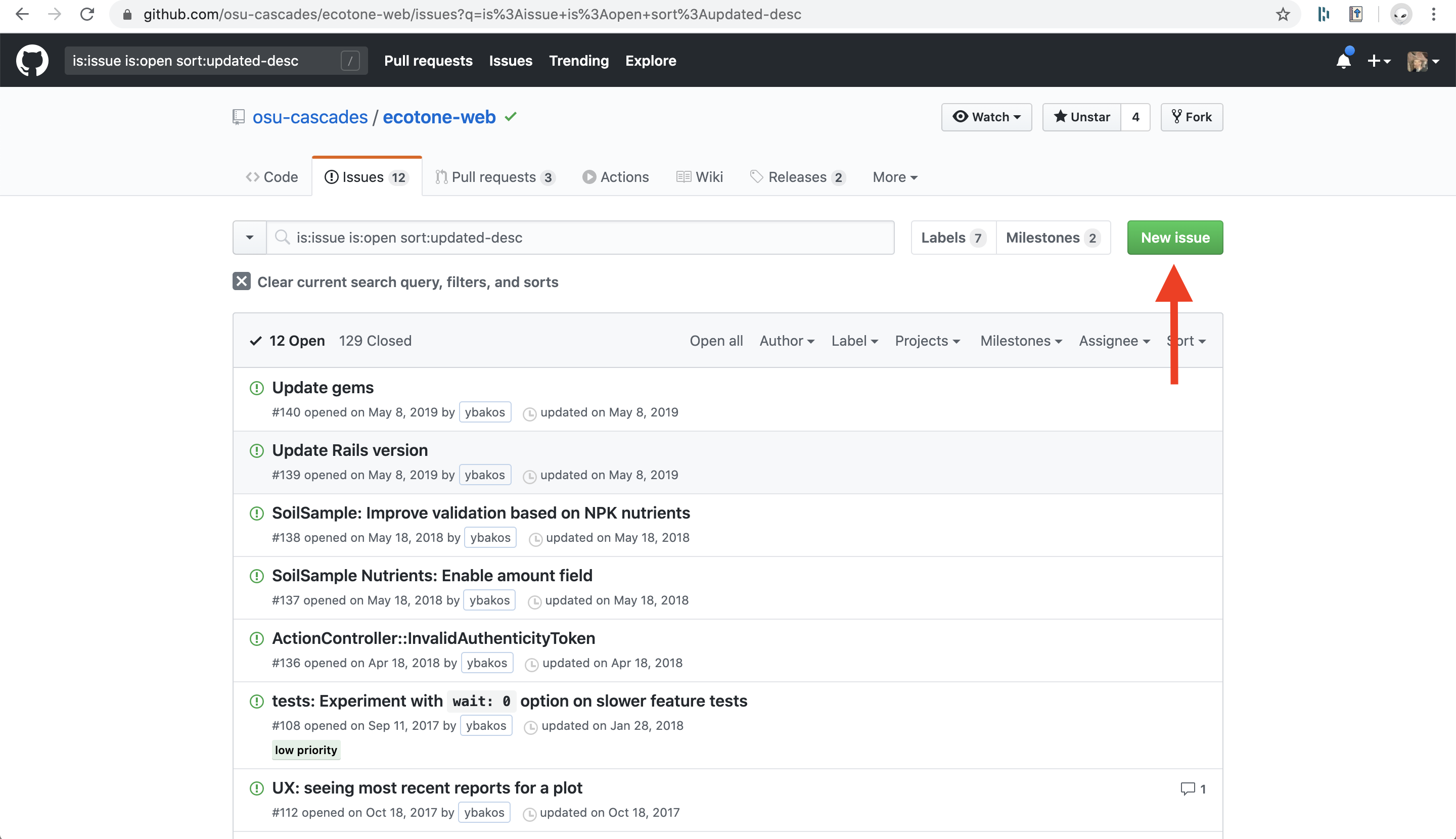The width and height of the screenshot is (1456, 839).
Task: Go back using the browser back arrow
Action: [x=22, y=15]
